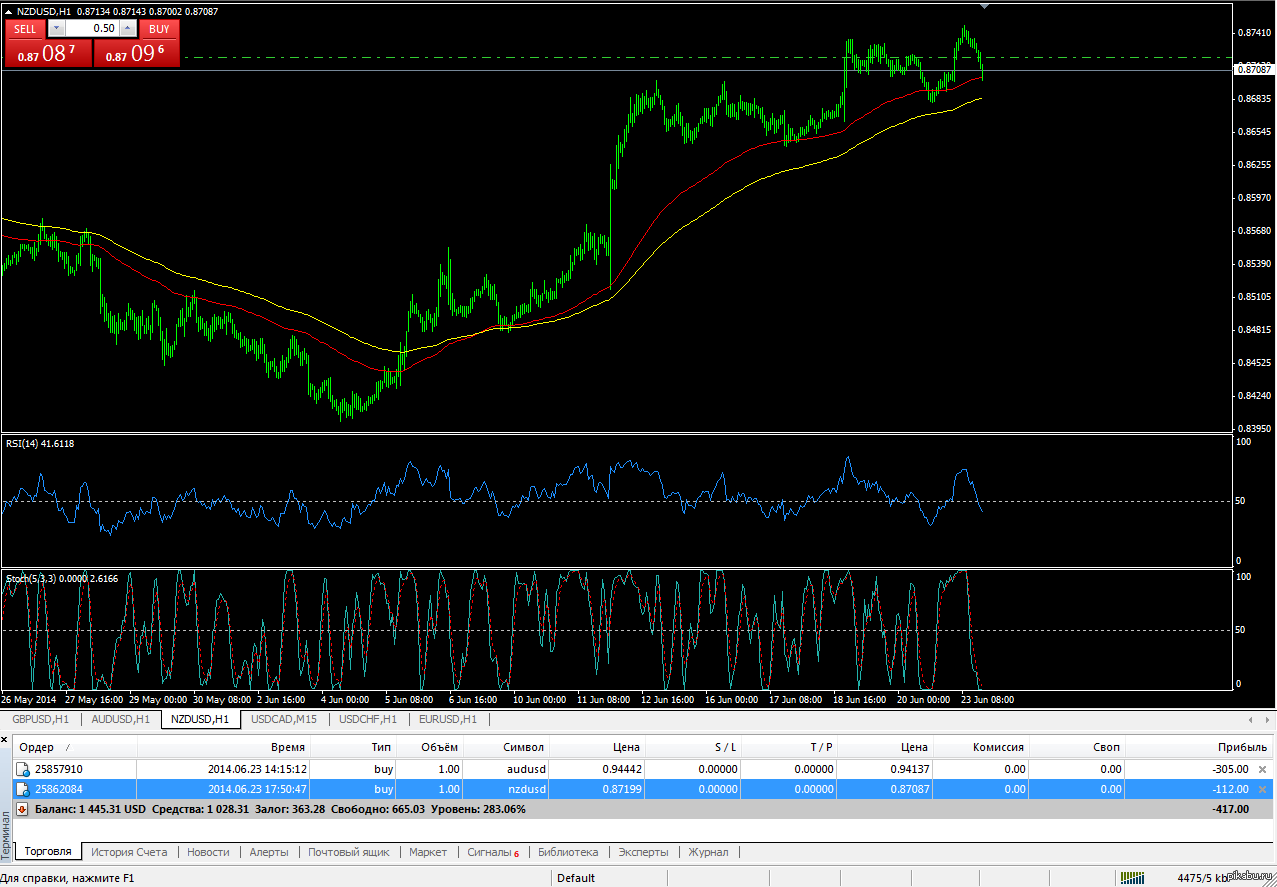The height and width of the screenshot is (887, 1277).
Task: Open the Default profile menu in status bar
Action: (576, 878)
